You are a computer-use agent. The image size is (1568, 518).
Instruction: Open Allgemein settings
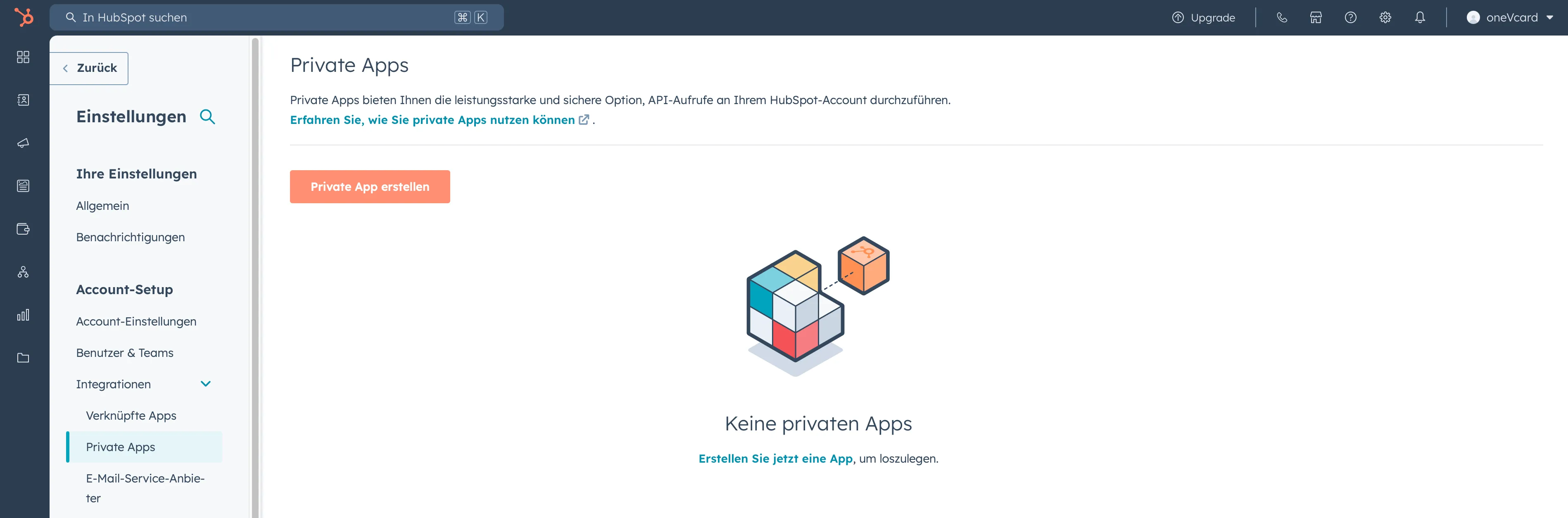pos(102,206)
